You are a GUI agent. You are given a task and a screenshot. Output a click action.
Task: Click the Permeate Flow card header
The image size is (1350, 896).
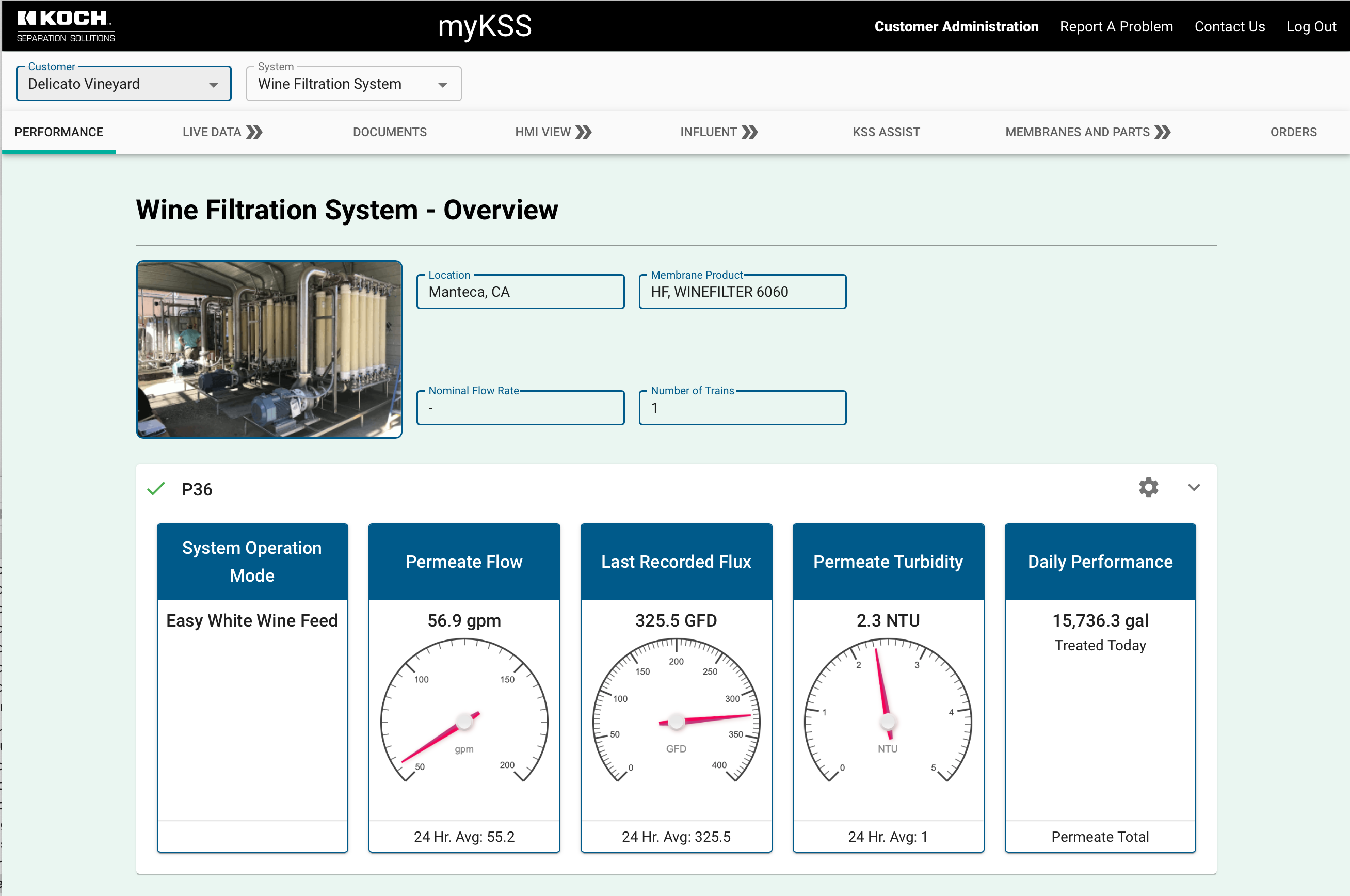(464, 561)
